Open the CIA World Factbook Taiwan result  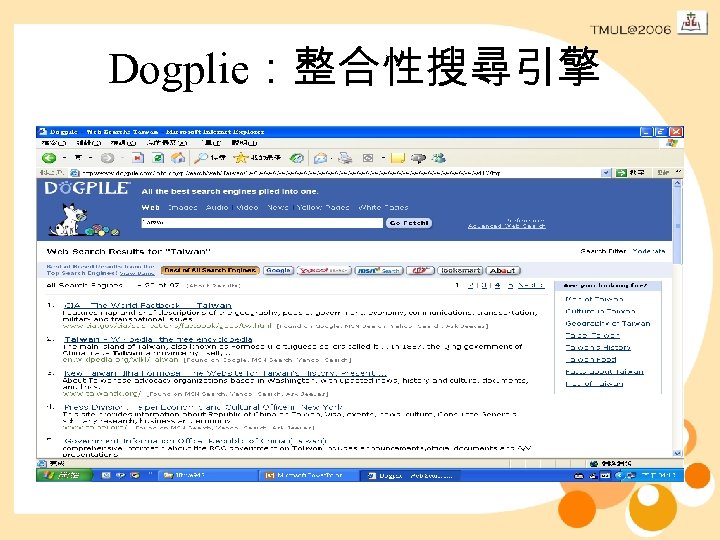click(148, 305)
